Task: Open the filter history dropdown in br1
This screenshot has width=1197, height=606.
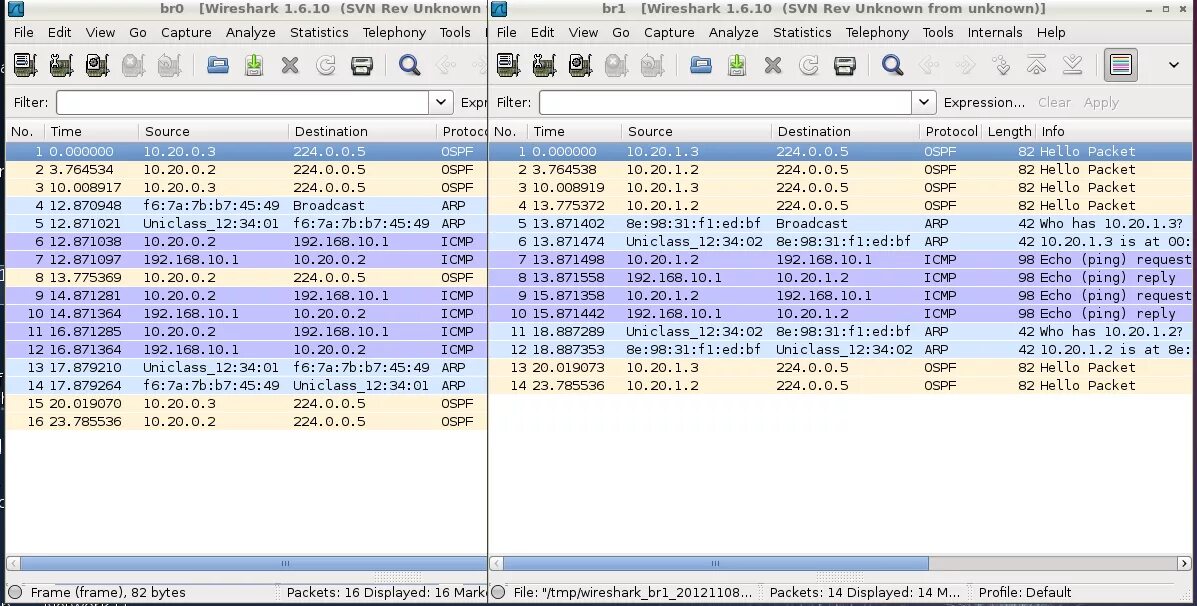Action: (924, 102)
